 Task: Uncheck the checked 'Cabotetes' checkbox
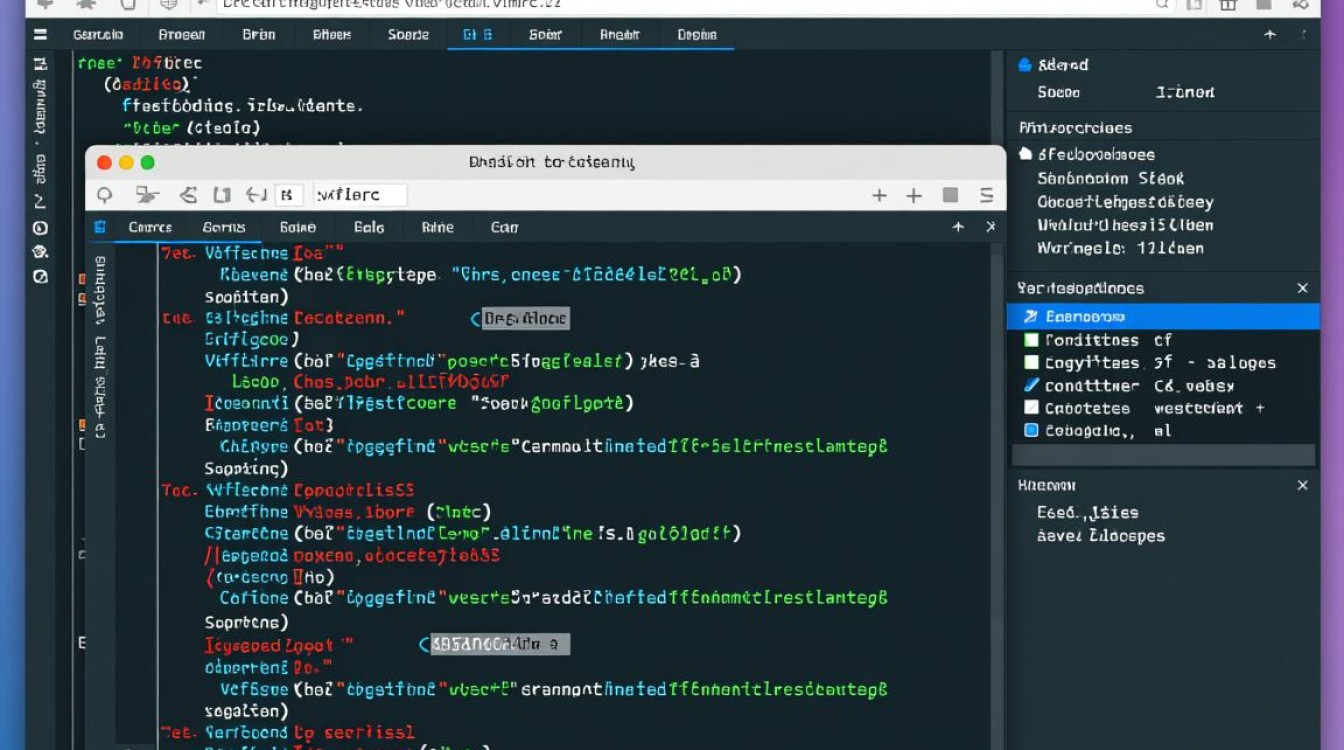1032,408
